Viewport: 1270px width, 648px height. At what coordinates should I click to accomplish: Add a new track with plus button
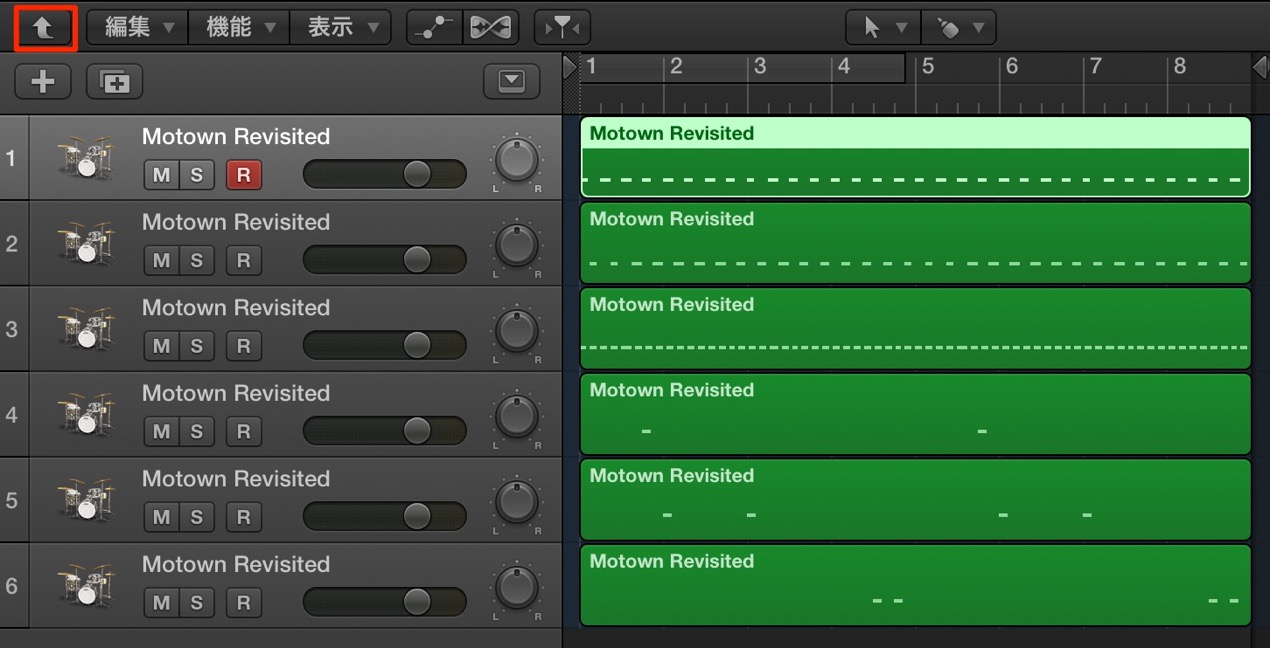(43, 82)
